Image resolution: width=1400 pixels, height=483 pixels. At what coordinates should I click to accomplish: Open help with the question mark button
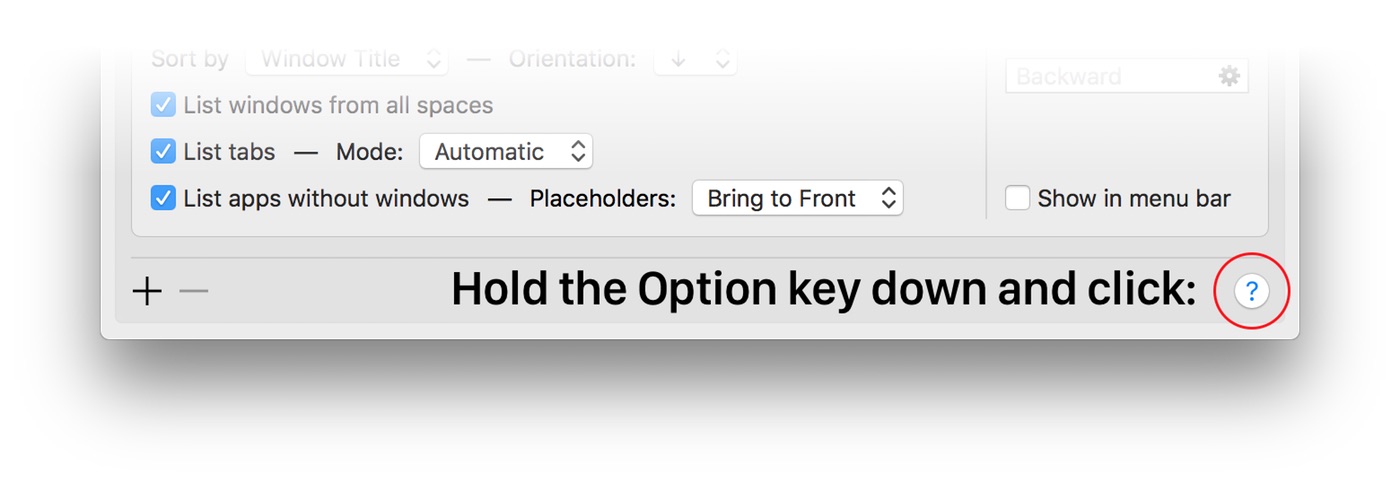point(1251,292)
